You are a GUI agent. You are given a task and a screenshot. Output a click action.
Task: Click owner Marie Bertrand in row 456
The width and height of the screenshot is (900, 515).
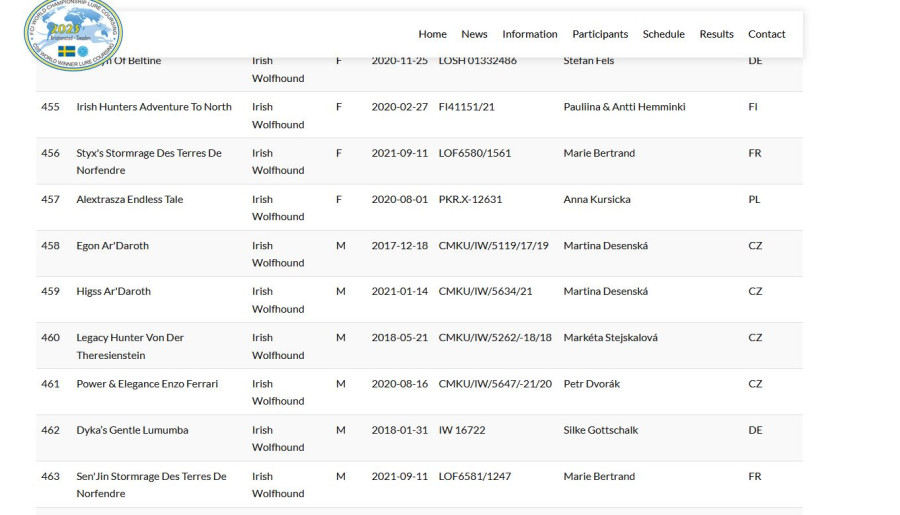tap(599, 153)
